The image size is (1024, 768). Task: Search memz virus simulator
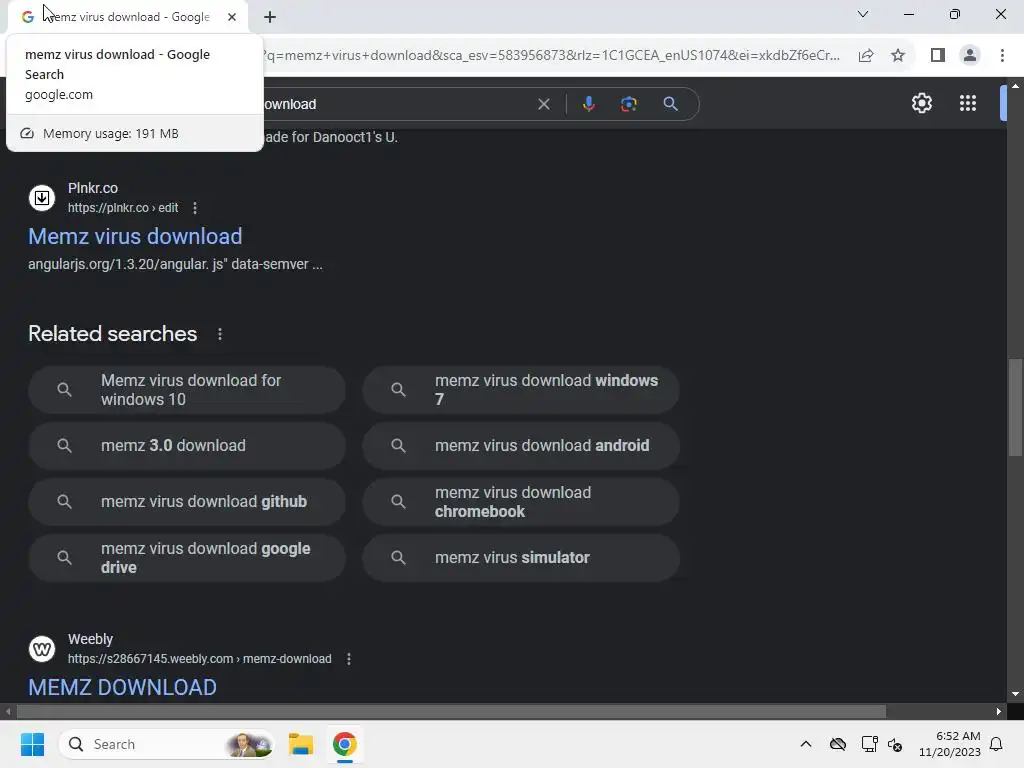(x=521, y=558)
